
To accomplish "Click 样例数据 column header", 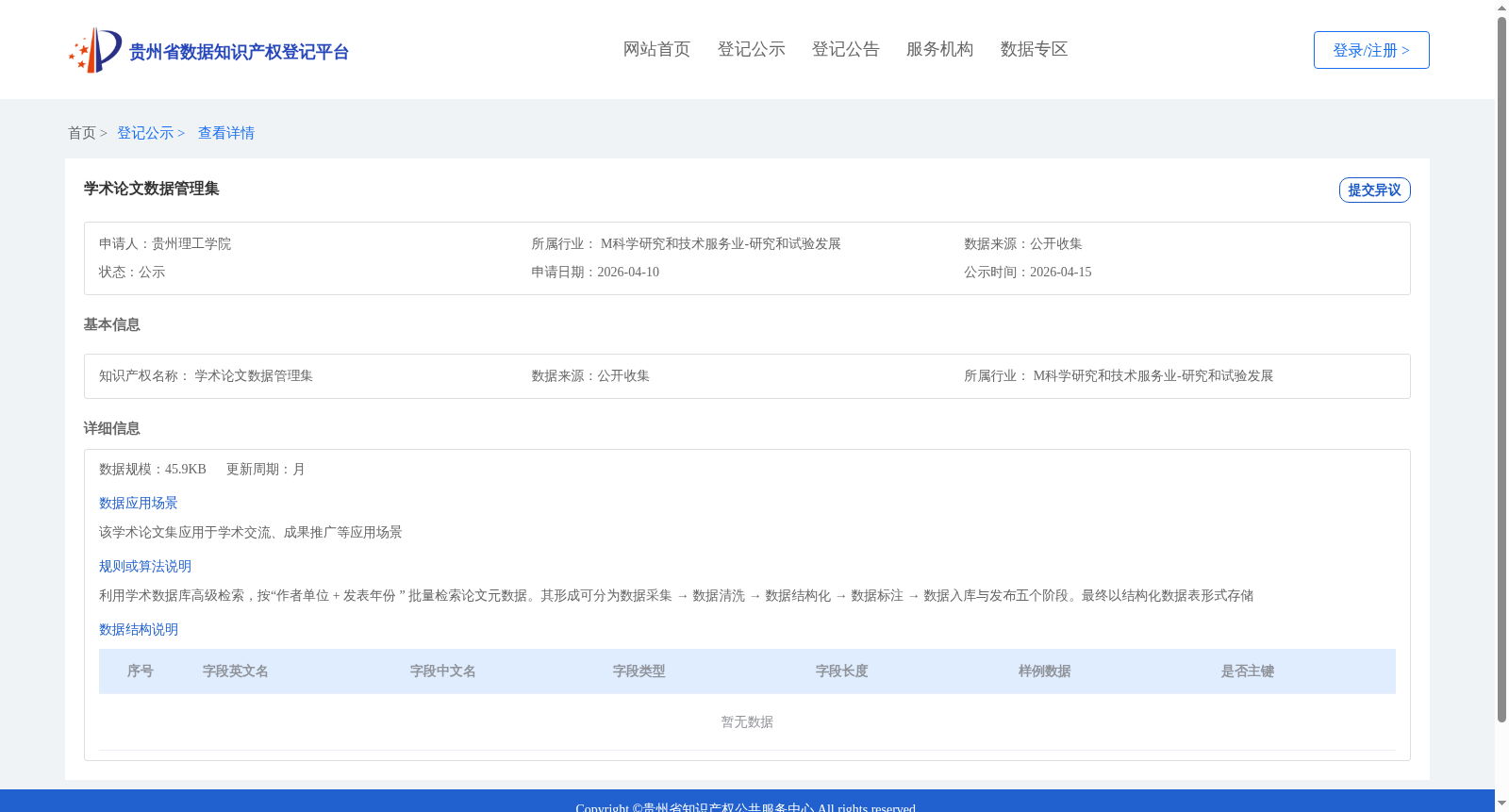I will (x=1045, y=671).
